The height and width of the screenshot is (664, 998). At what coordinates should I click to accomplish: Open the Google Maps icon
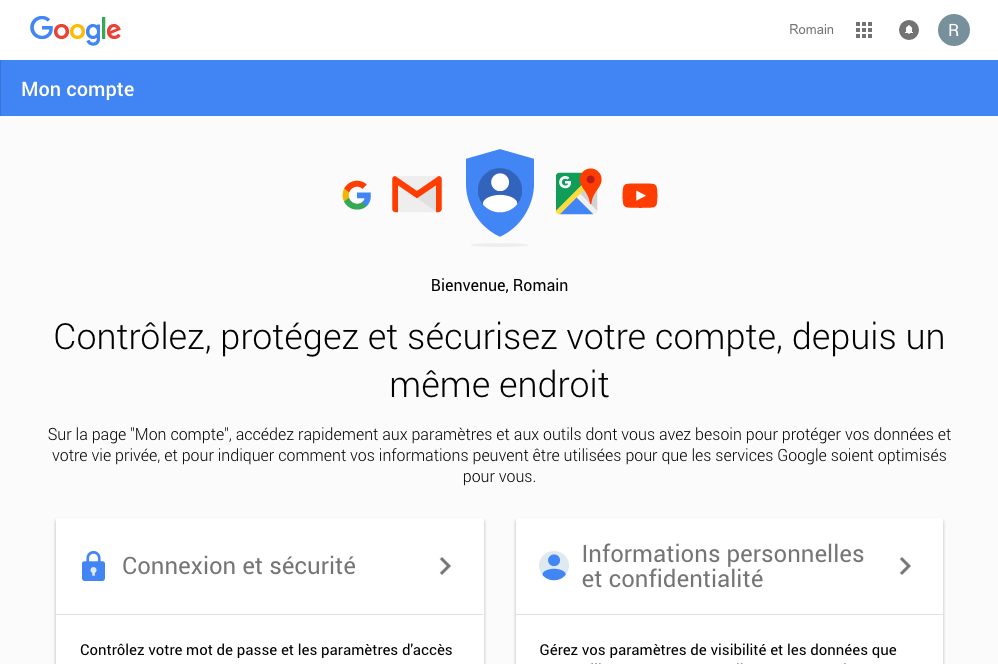[x=578, y=194]
